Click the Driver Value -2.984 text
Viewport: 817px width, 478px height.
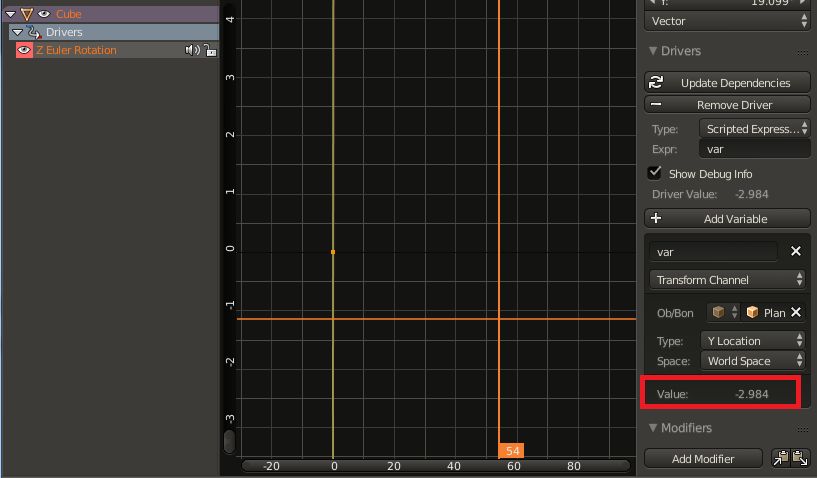pyautogui.click(x=710, y=194)
